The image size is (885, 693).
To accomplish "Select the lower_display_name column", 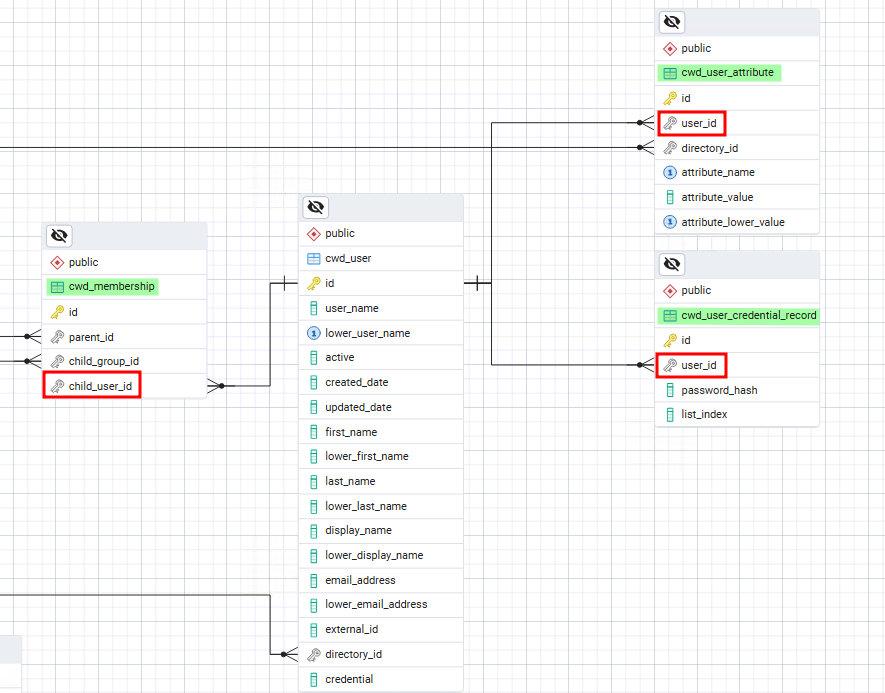I will pos(374,555).
